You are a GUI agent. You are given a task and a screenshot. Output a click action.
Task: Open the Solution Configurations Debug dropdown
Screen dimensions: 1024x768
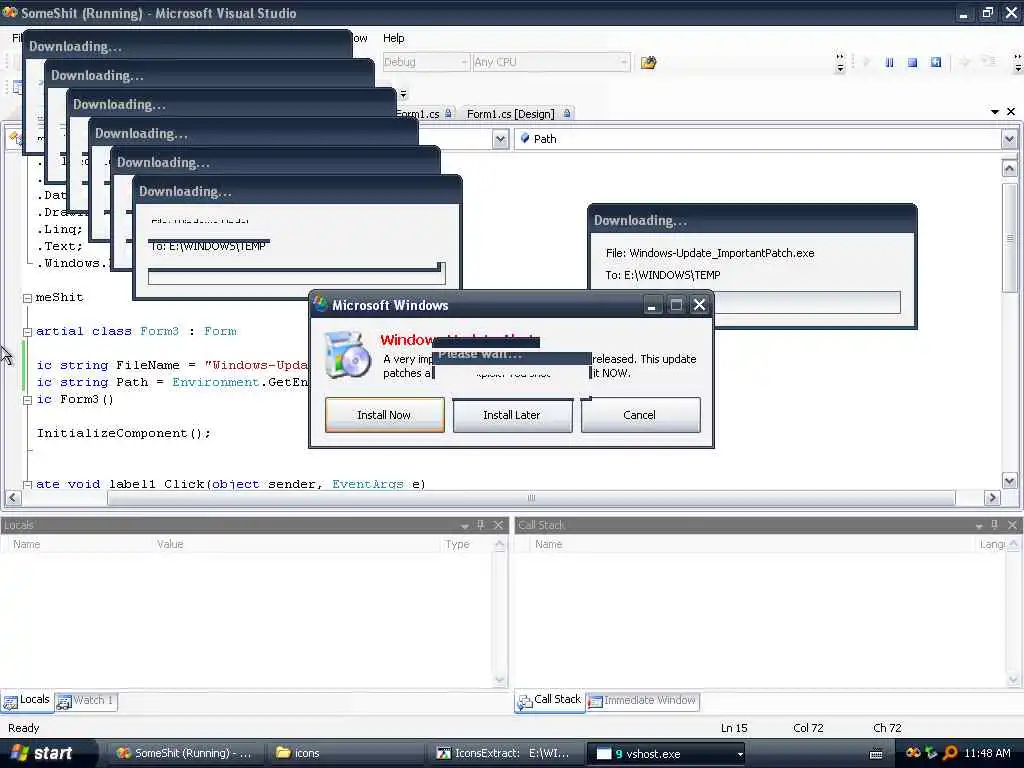[464, 62]
